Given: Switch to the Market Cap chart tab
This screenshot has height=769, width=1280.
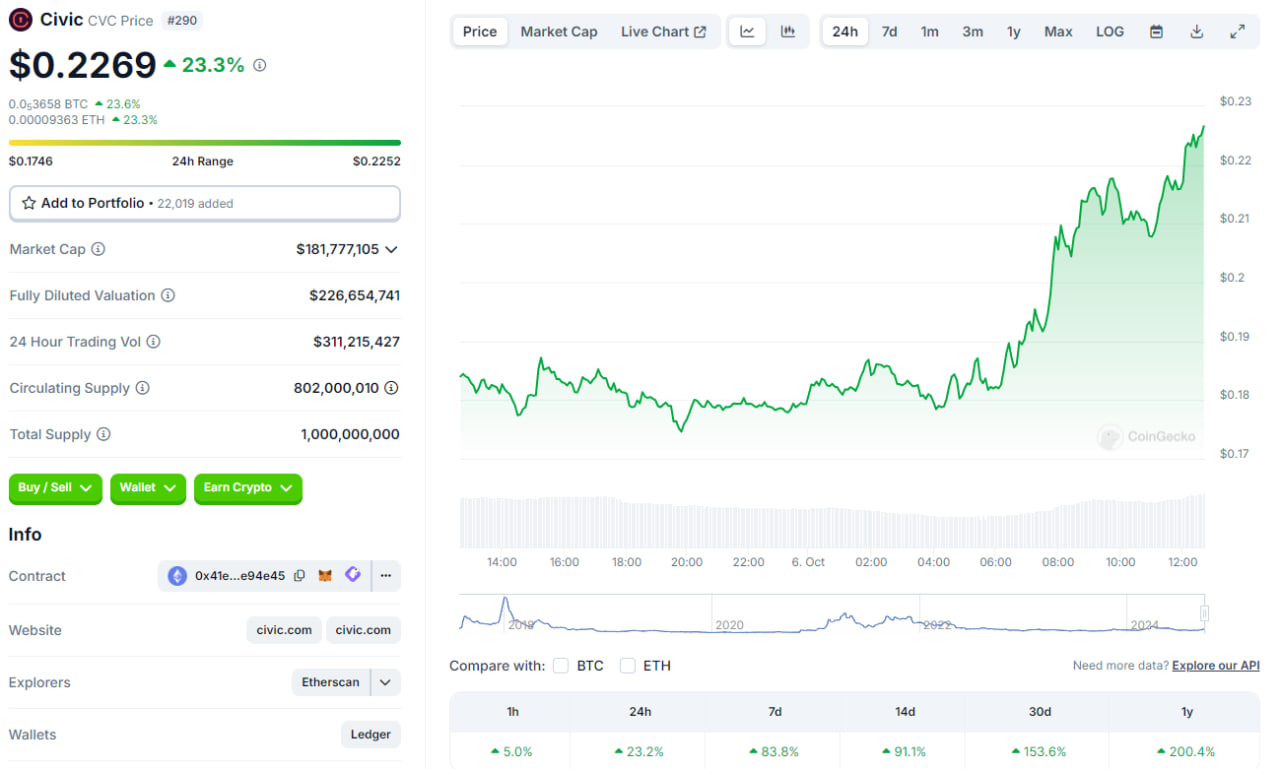Looking at the screenshot, I should pyautogui.click(x=559, y=32).
